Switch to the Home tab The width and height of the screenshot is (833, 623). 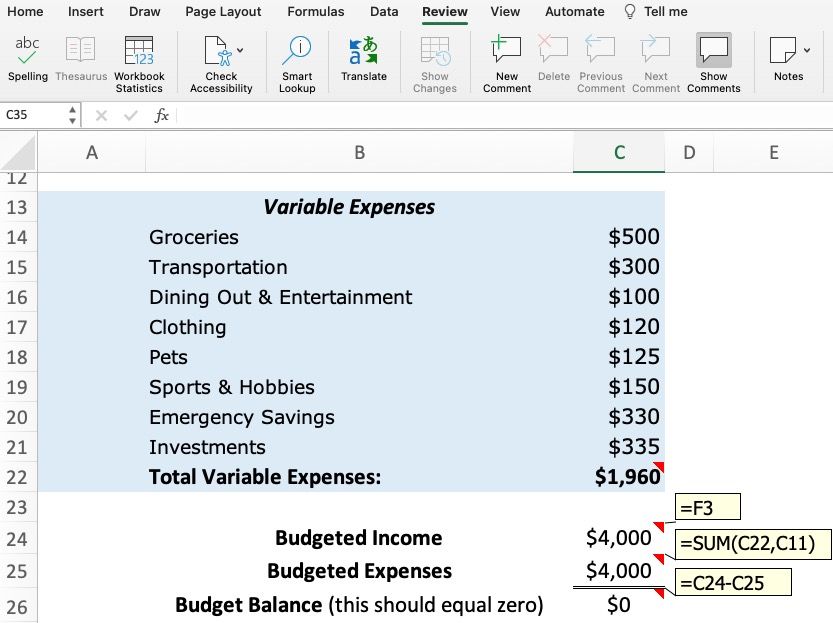coord(25,12)
